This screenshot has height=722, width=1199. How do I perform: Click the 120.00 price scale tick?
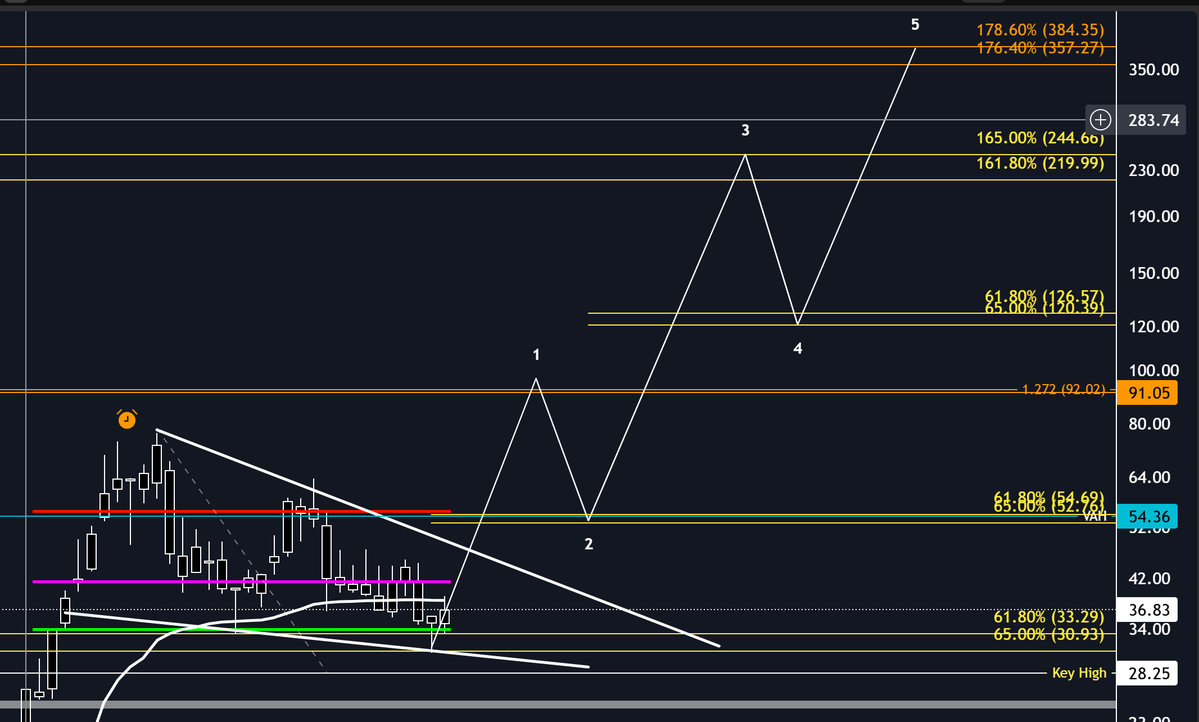[x=1153, y=327]
